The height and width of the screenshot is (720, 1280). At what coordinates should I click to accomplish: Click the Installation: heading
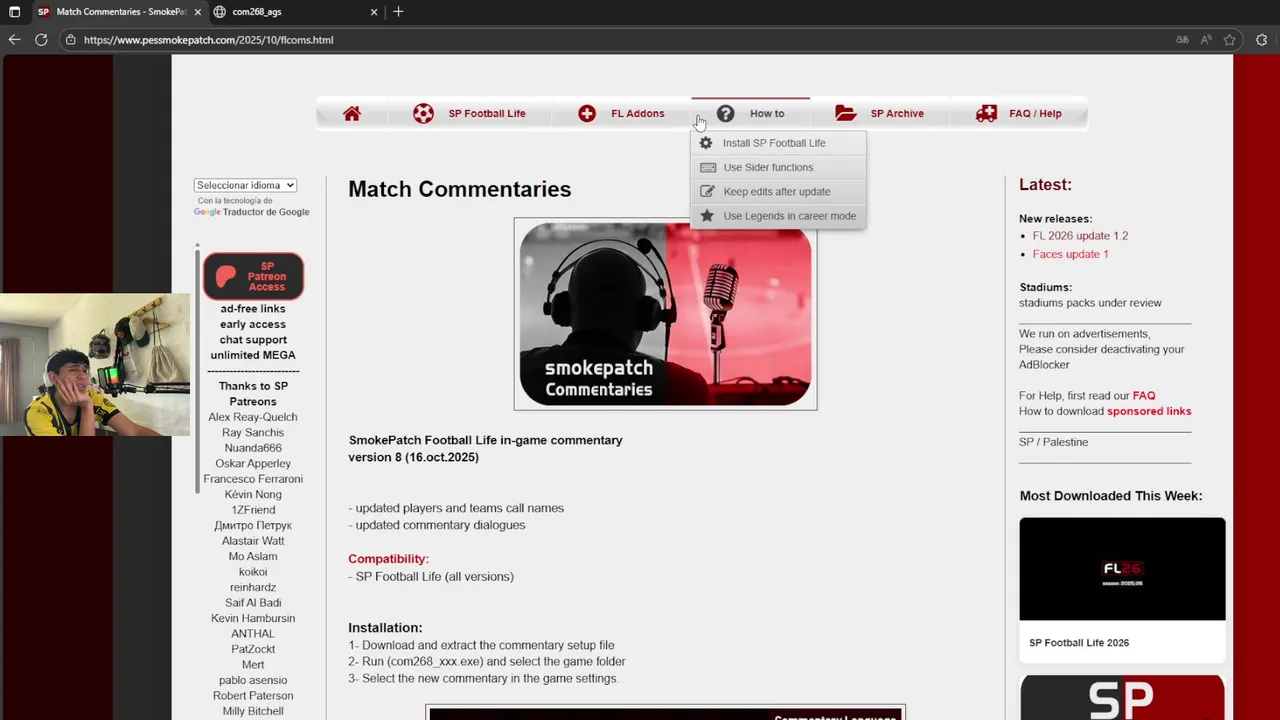click(x=385, y=628)
